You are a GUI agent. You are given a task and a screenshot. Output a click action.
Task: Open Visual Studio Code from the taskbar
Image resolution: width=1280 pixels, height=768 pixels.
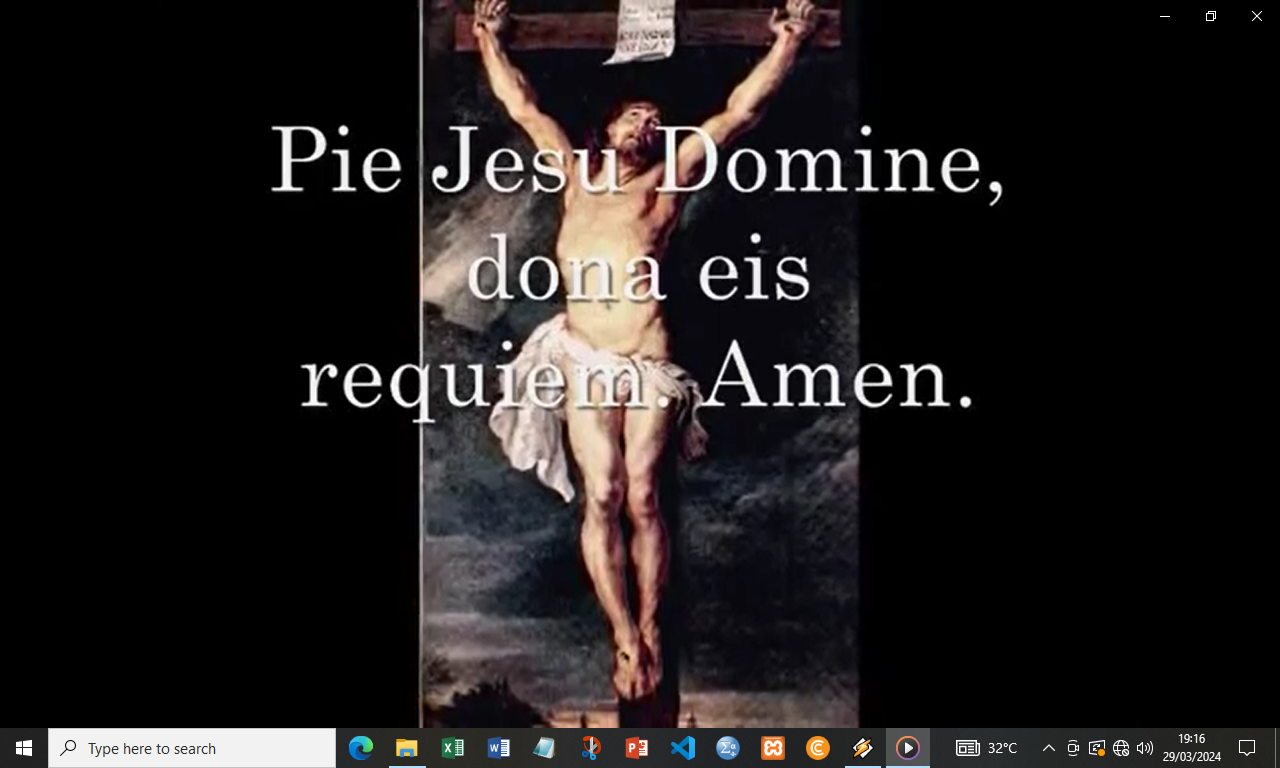click(682, 748)
